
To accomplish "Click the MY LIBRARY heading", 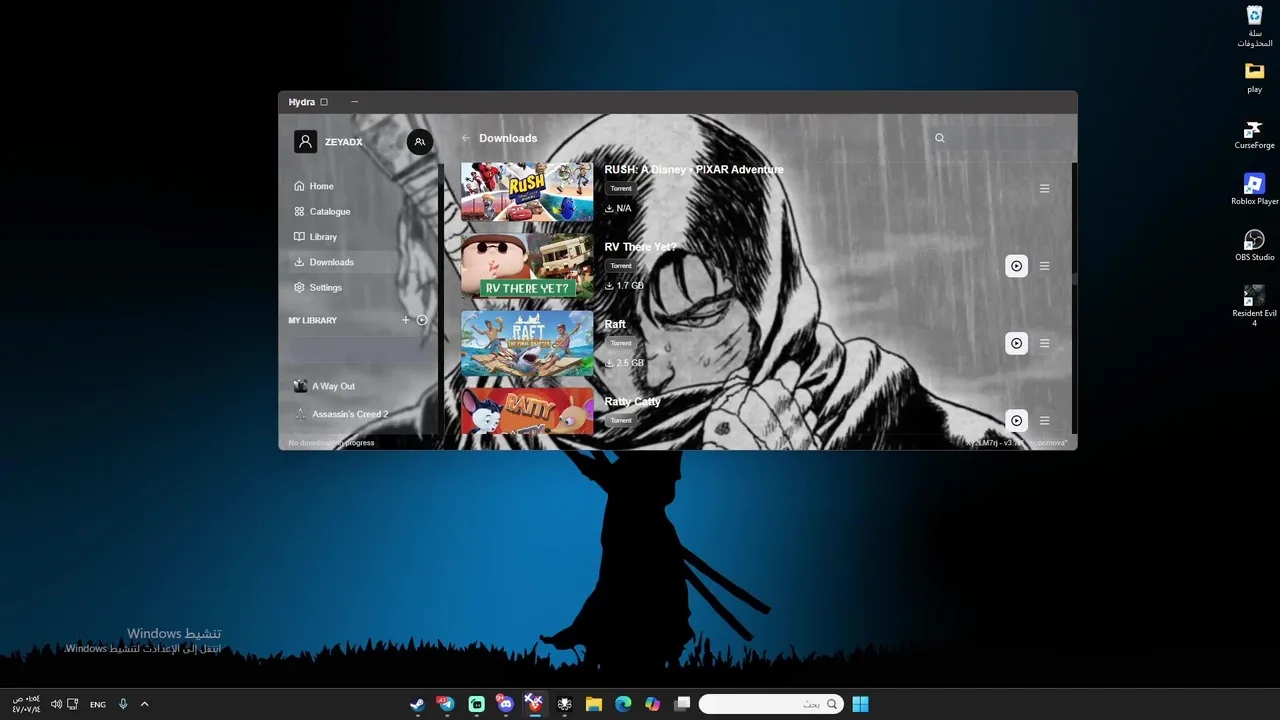I will (x=313, y=320).
